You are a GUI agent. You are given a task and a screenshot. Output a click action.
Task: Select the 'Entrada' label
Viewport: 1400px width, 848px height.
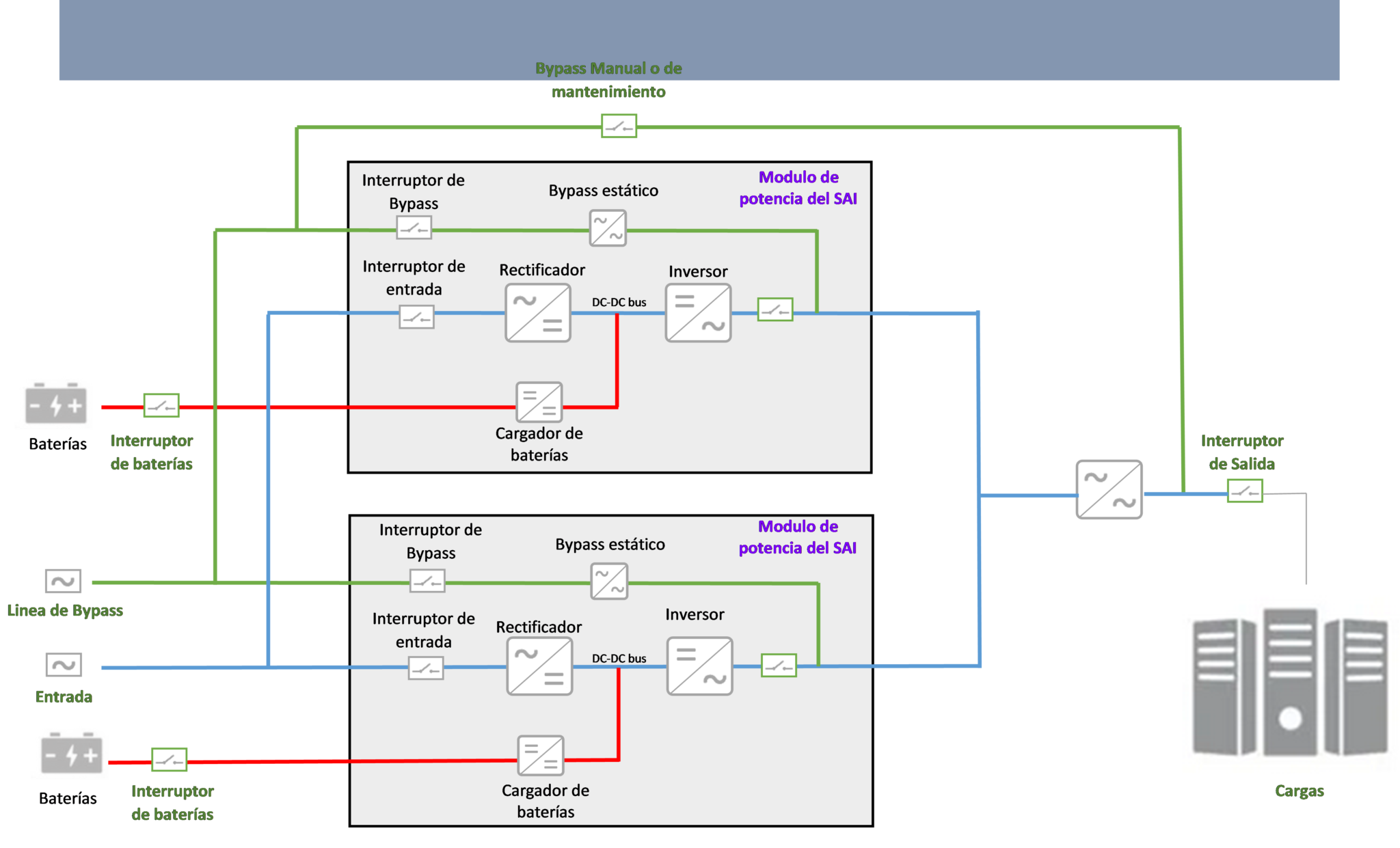64,696
